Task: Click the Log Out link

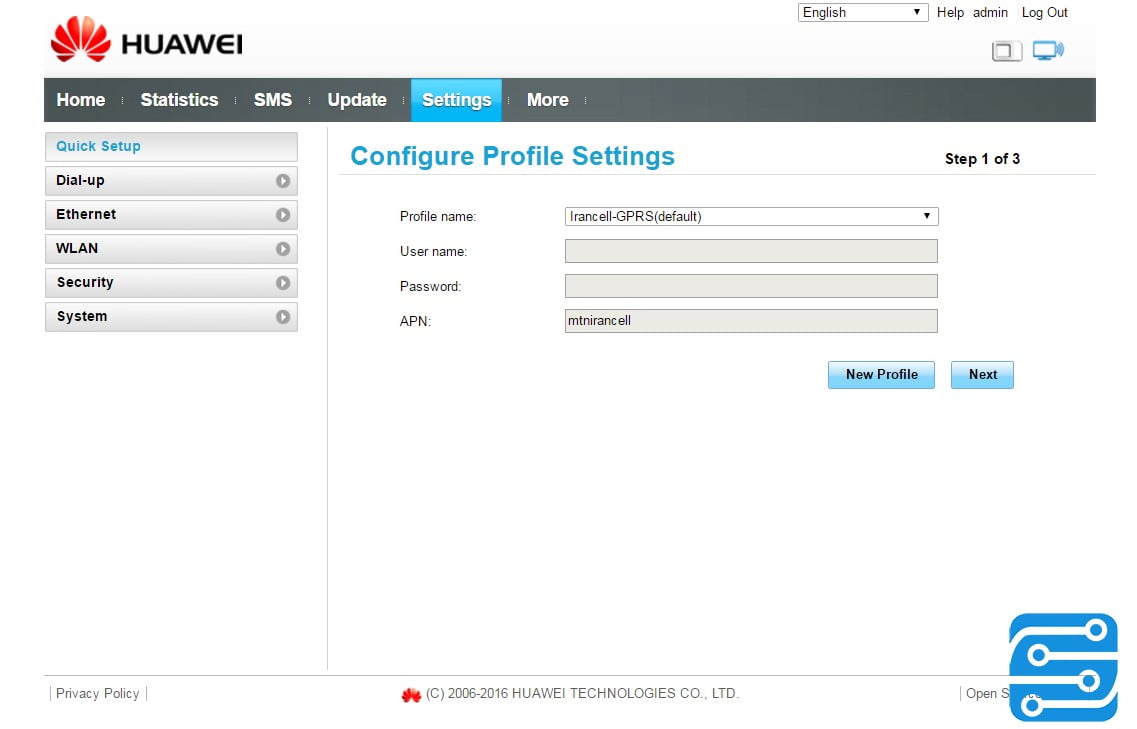Action: (1044, 13)
